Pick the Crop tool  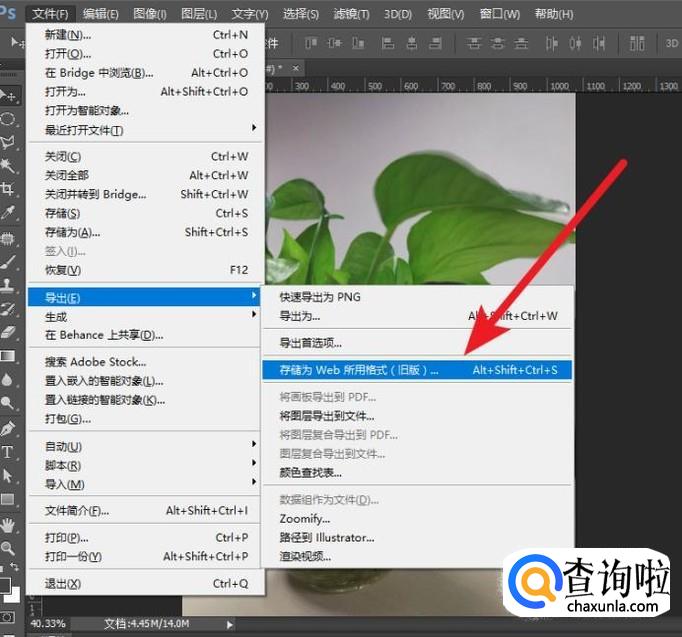(9, 189)
